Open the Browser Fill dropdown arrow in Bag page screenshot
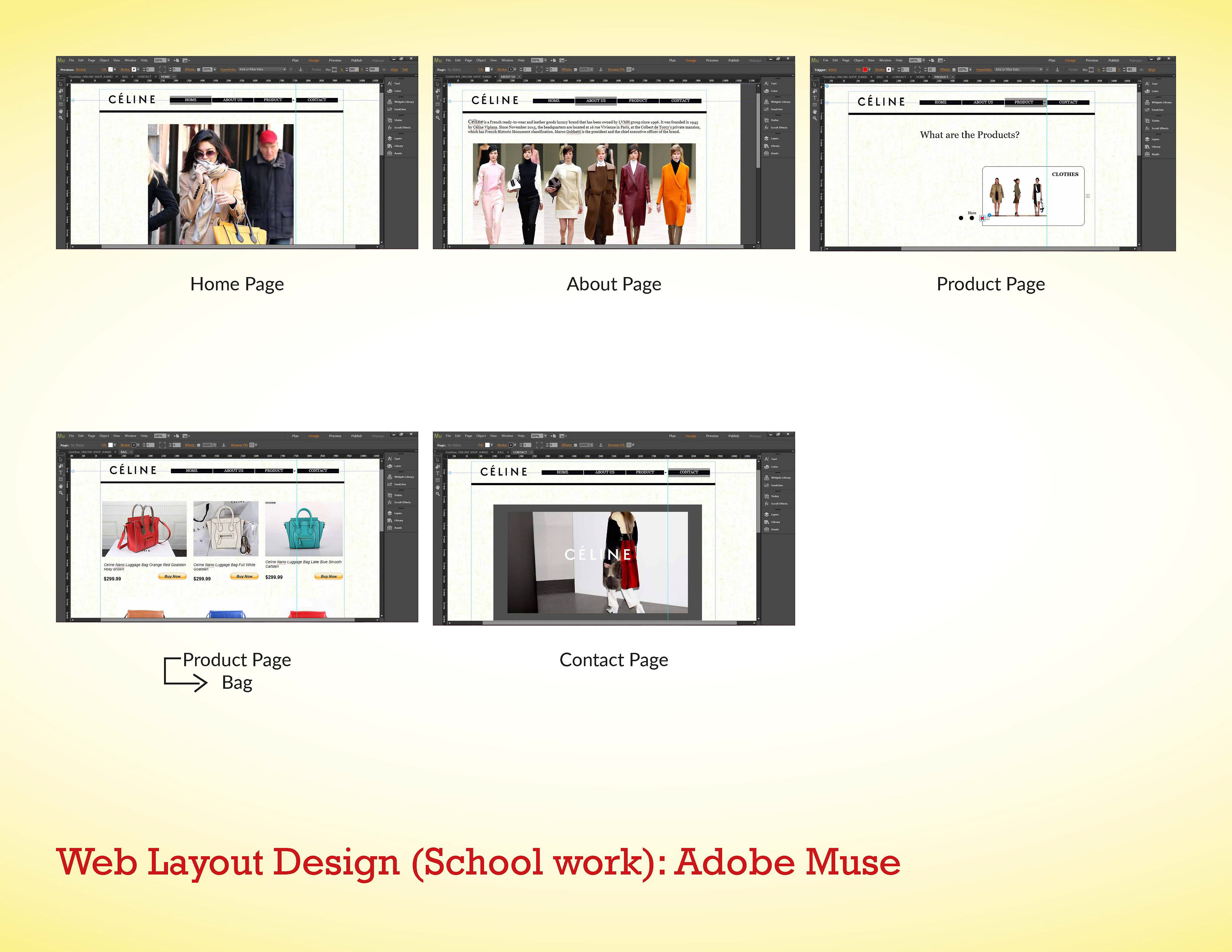Viewport: 1232px width, 952px height. (257, 445)
